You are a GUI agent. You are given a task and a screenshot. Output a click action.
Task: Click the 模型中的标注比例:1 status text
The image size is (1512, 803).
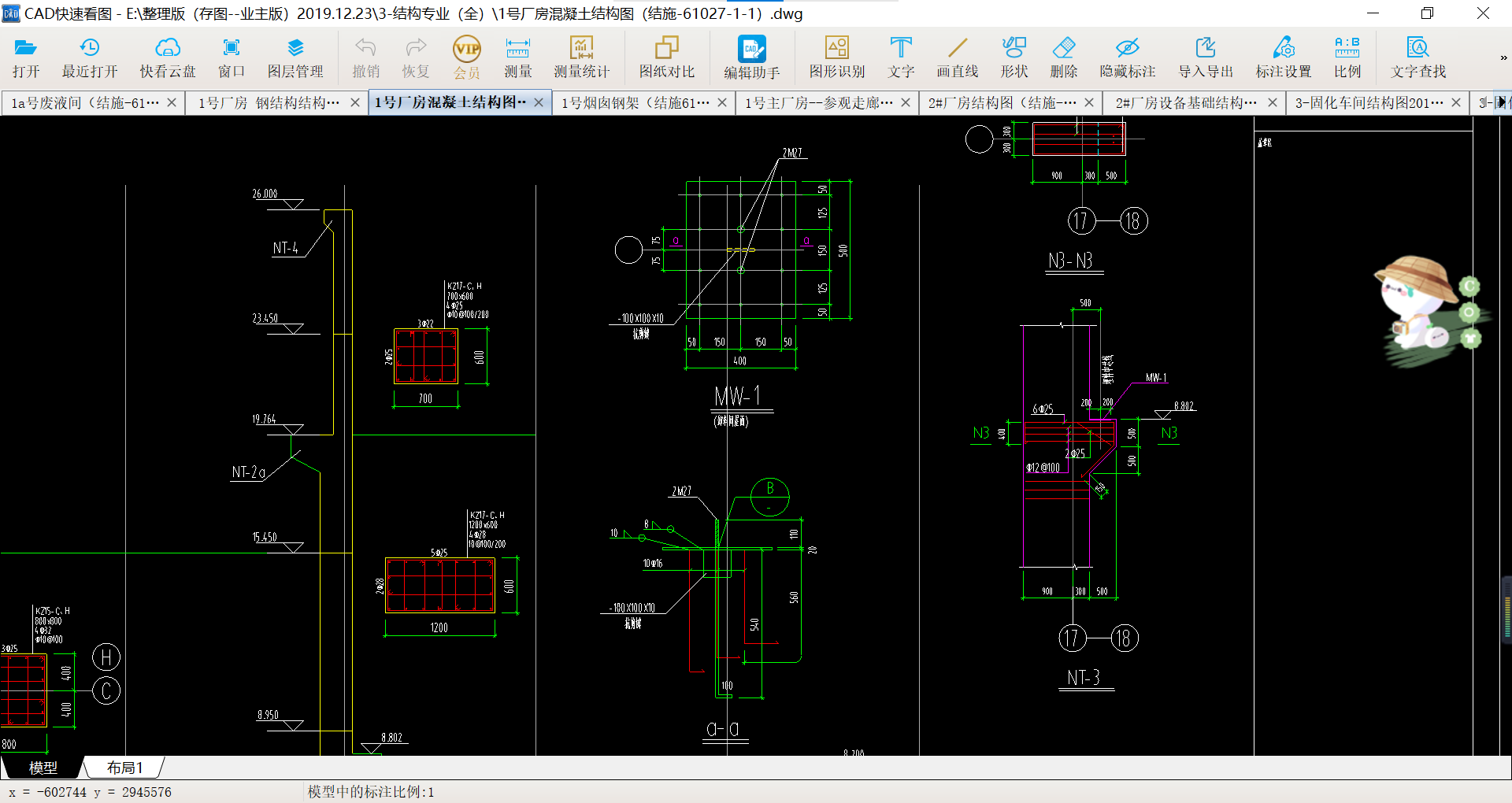371,792
